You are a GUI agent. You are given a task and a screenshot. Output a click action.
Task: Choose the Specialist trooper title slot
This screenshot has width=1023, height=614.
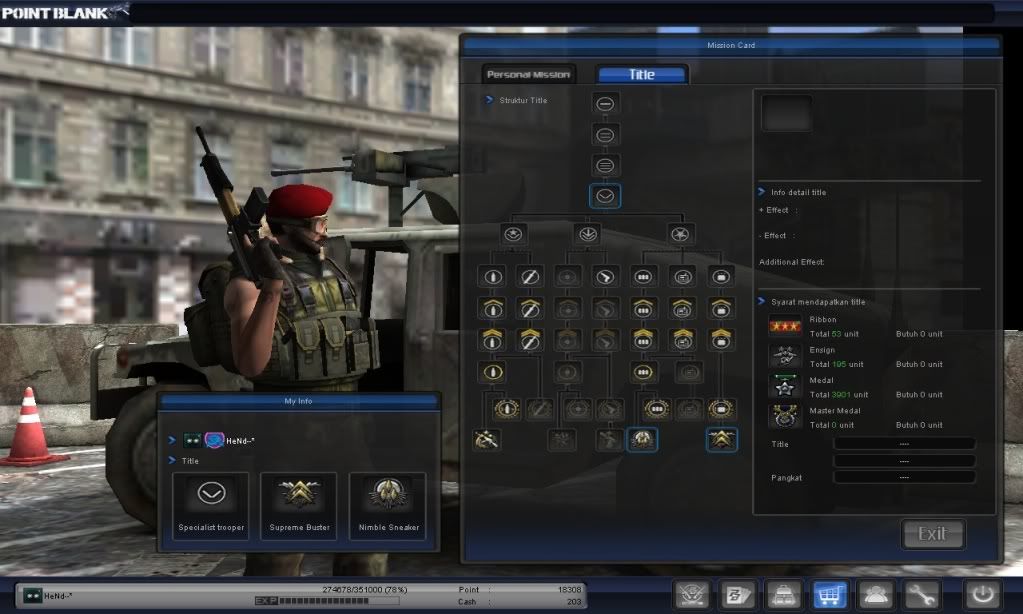(x=211, y=506)
